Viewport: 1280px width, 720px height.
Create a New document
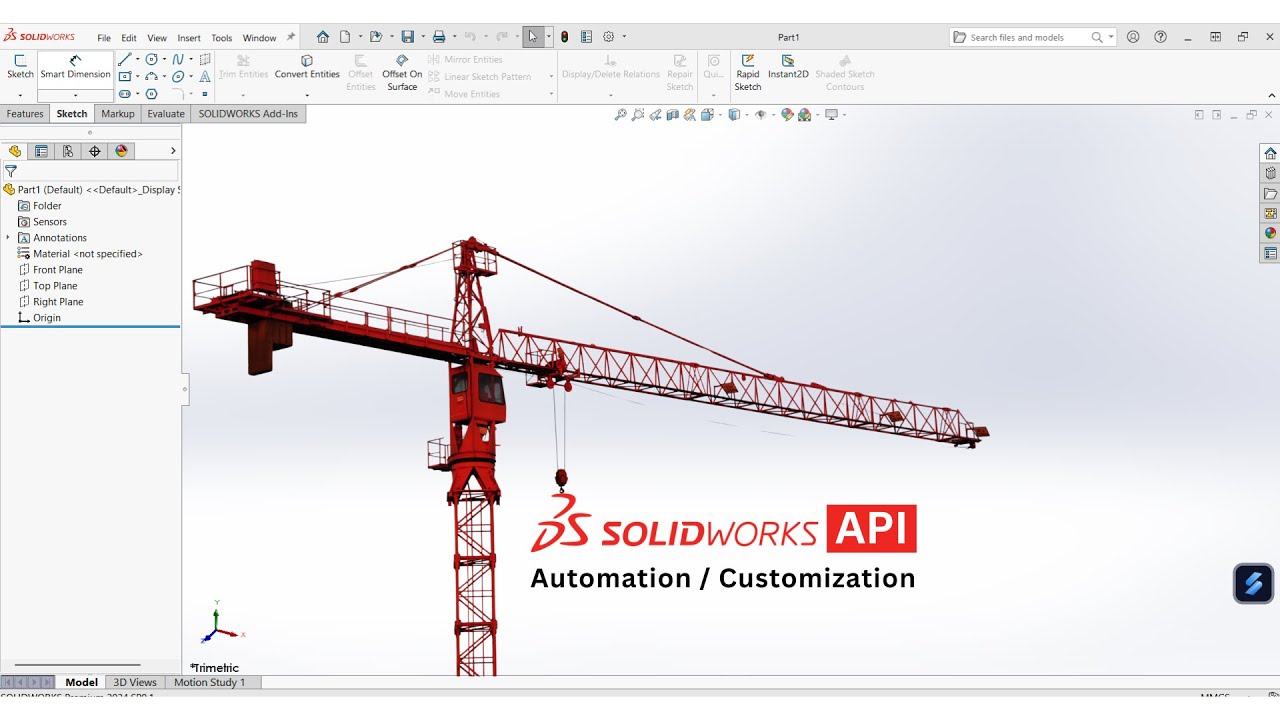tap(345, 37)
